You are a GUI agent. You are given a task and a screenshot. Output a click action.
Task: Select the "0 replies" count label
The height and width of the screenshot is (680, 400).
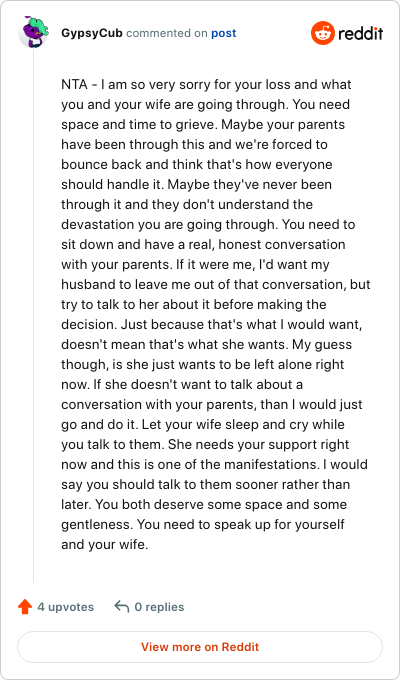click(159, 607)
